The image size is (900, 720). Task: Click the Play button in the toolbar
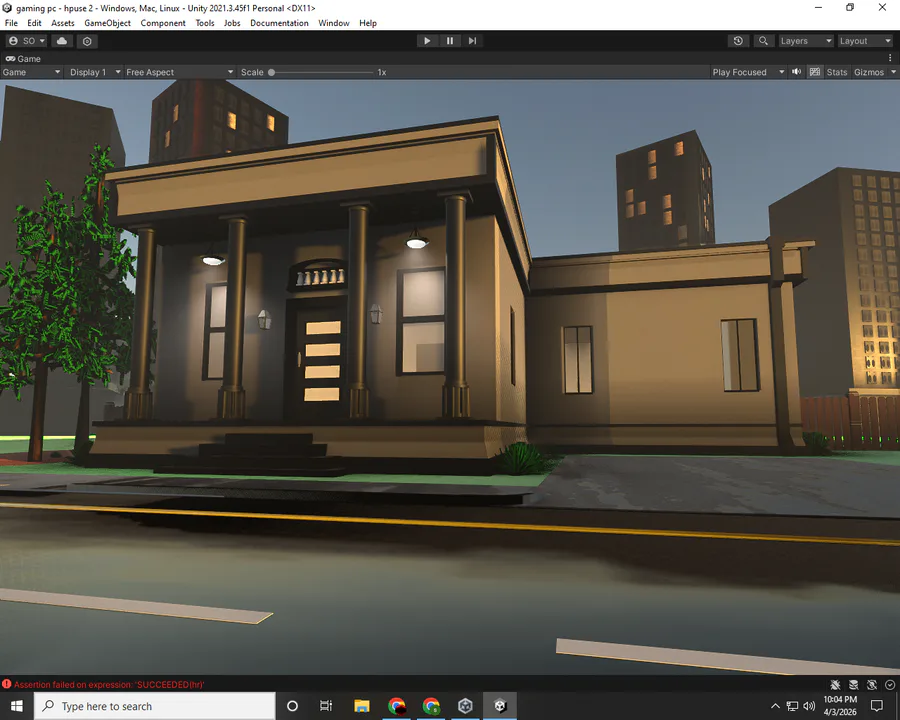[x=427, y=41]
